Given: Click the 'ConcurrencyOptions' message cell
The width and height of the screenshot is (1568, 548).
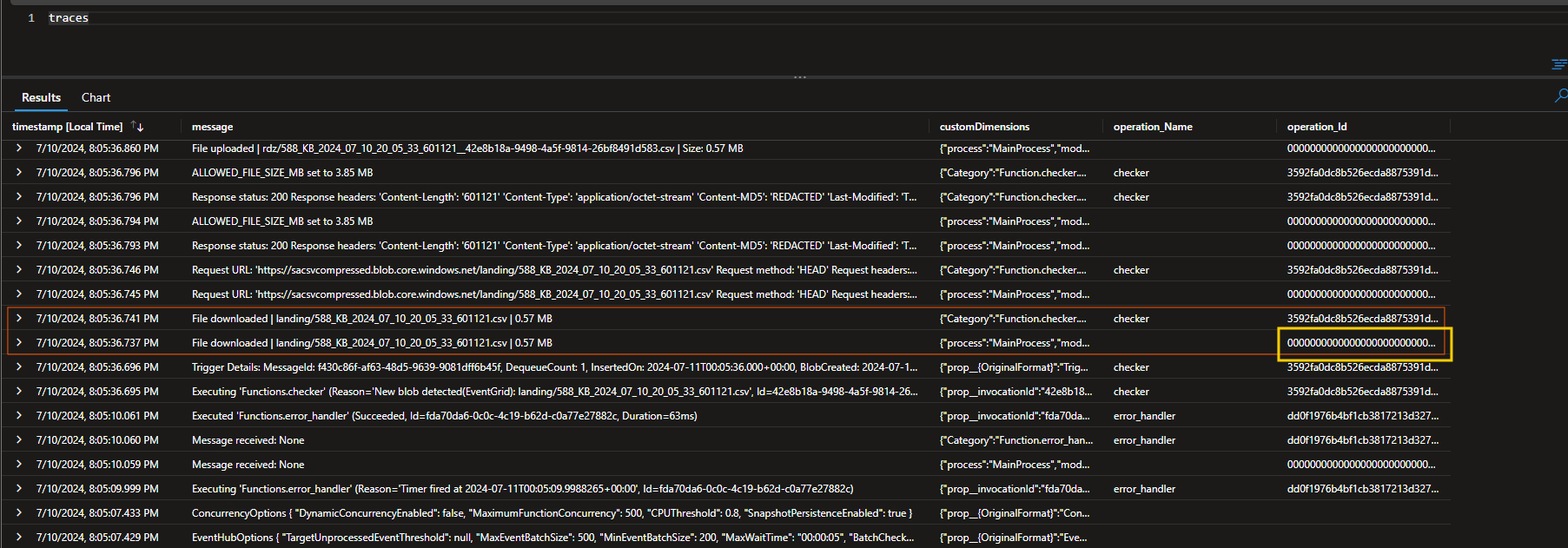Looking at the screenshot, I should pos(552,513).
